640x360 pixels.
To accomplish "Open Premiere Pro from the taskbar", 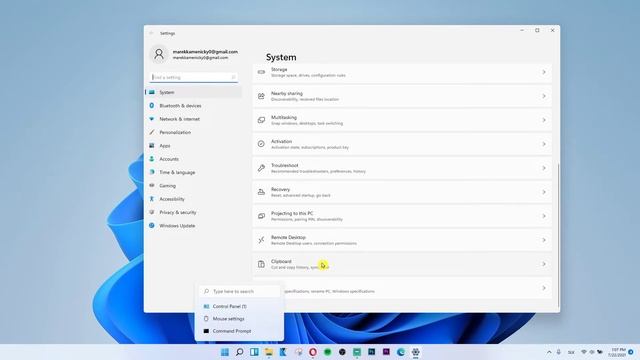I will pyautogui.click(x=386, y=351).
